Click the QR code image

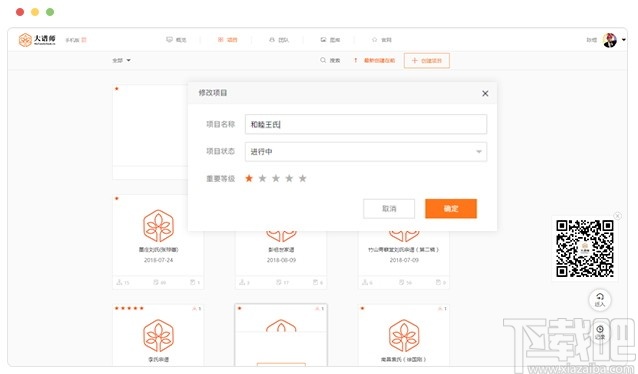pos(585,249)
